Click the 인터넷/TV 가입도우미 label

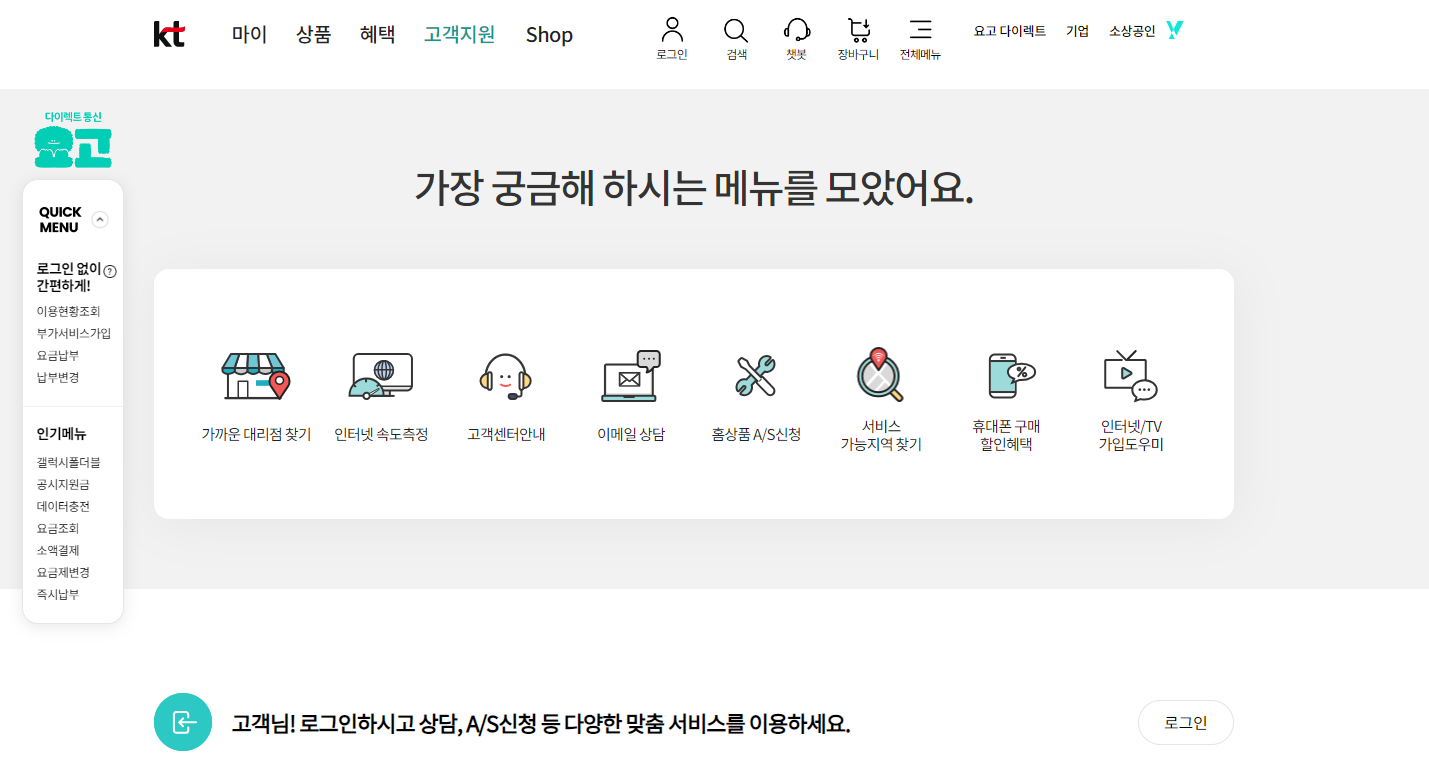(1131, 435)
